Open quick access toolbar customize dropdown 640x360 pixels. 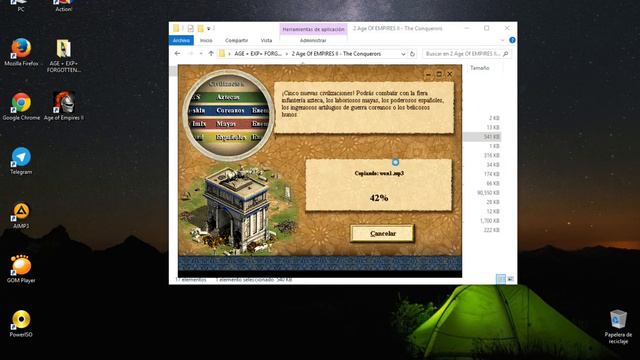point(209,28)
